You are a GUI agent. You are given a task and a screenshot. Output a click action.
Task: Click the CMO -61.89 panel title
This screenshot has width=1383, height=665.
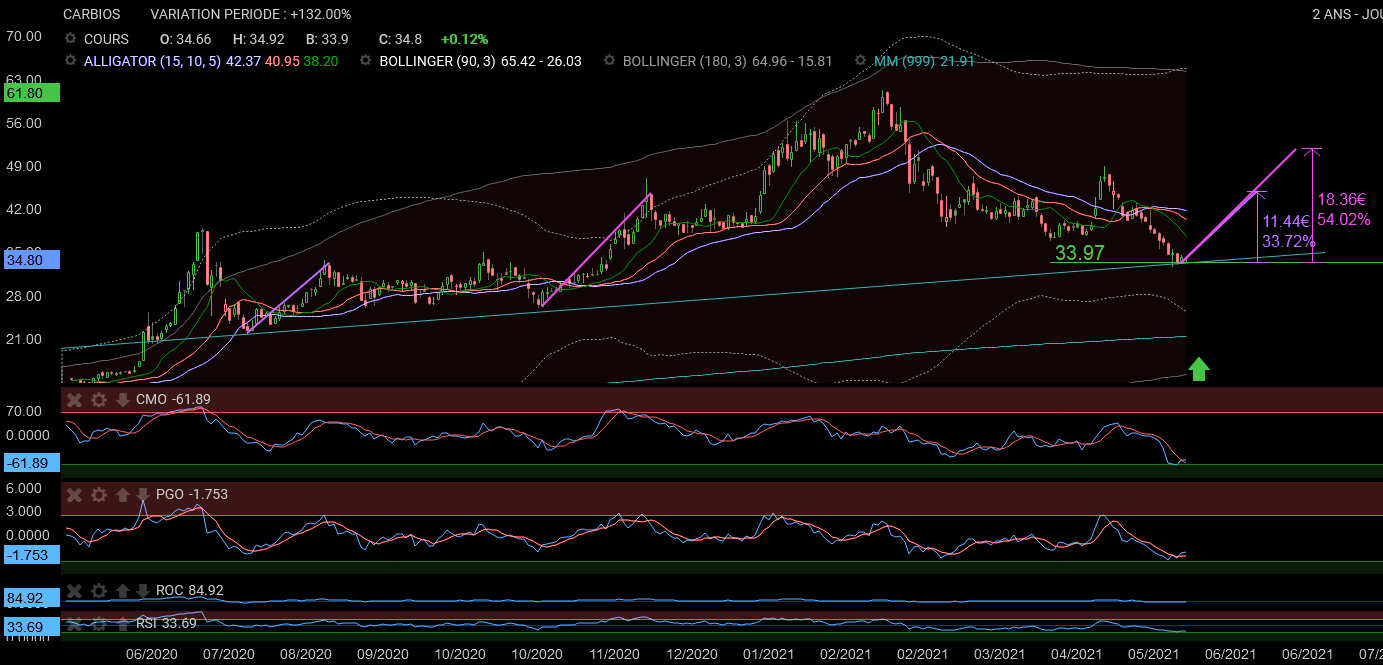[173, 400]
